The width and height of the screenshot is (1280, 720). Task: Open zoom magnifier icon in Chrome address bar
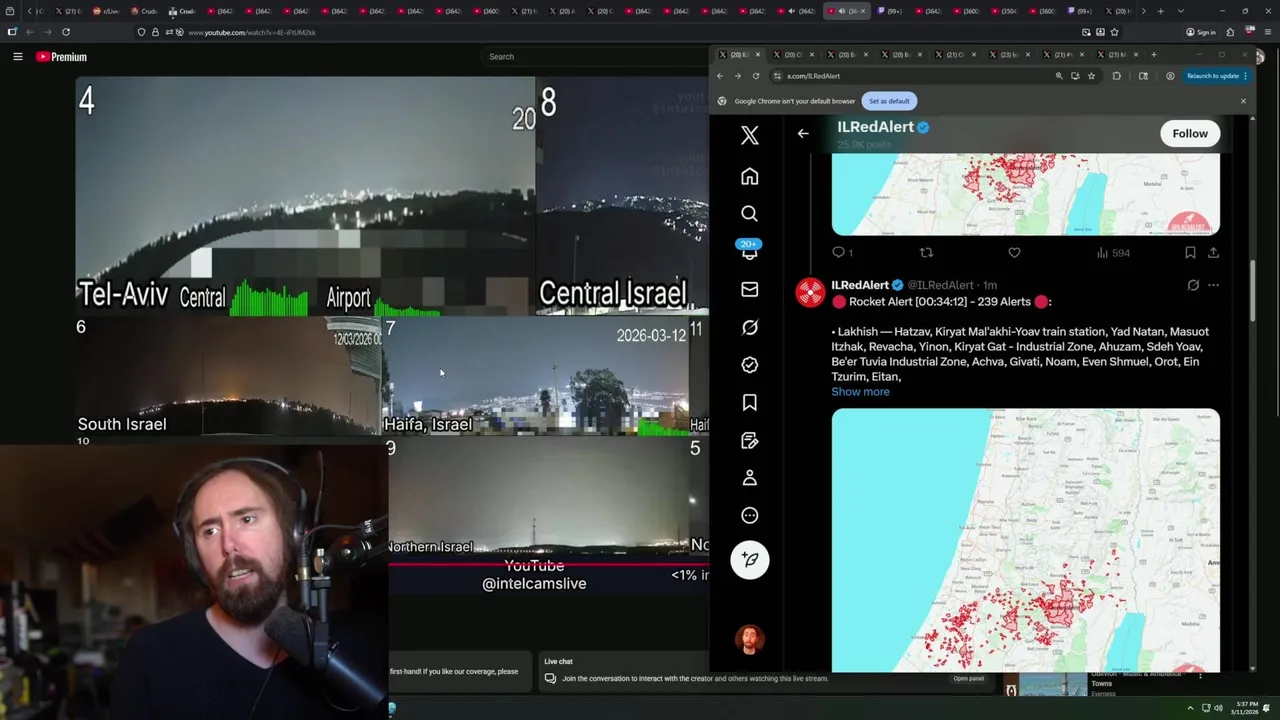point(1059,76)
